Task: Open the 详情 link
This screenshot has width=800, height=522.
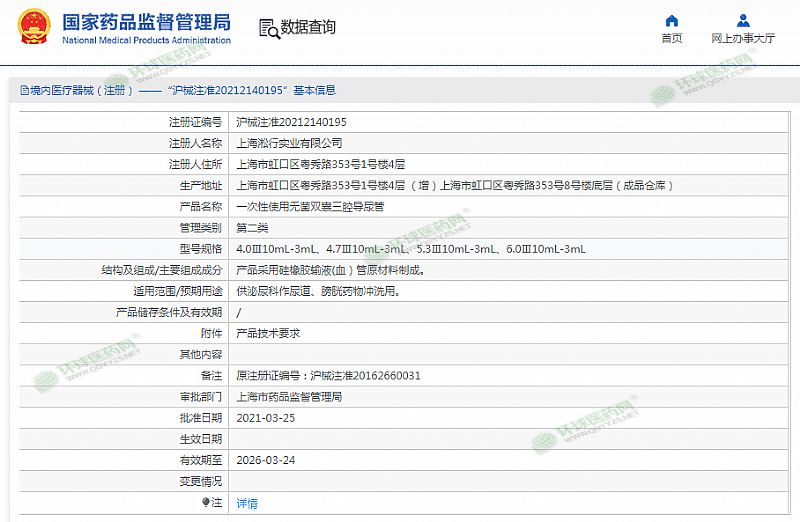Action: [x=246, y=503]
